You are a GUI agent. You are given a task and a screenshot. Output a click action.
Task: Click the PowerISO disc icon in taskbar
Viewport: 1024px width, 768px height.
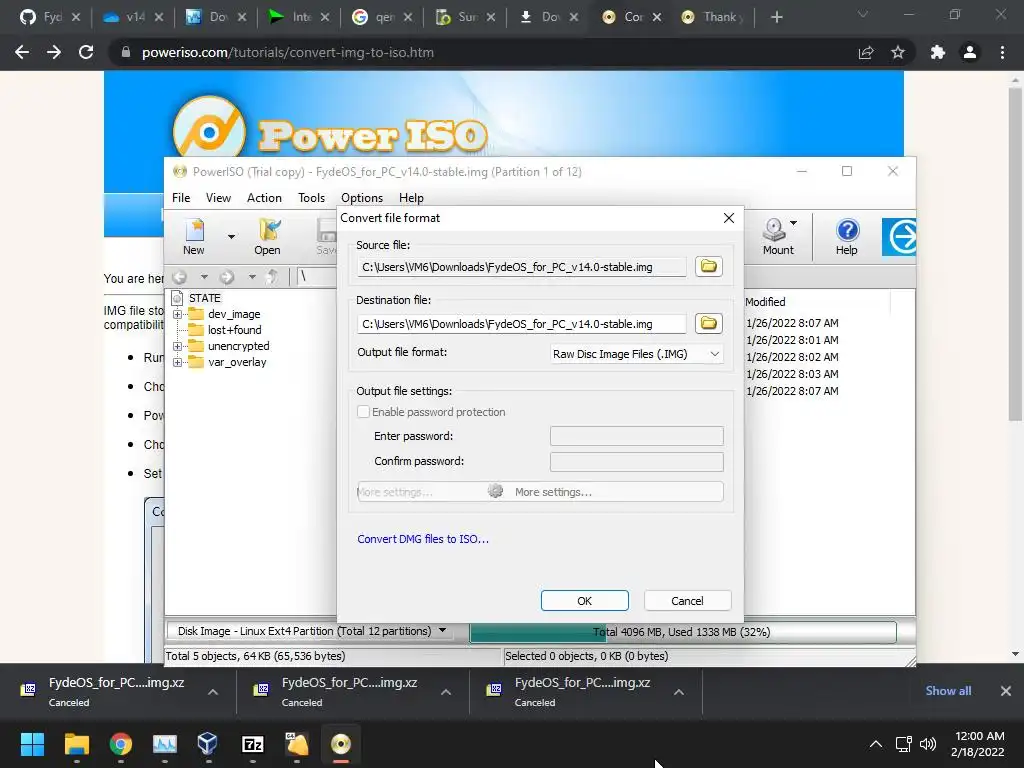[341, 744]
